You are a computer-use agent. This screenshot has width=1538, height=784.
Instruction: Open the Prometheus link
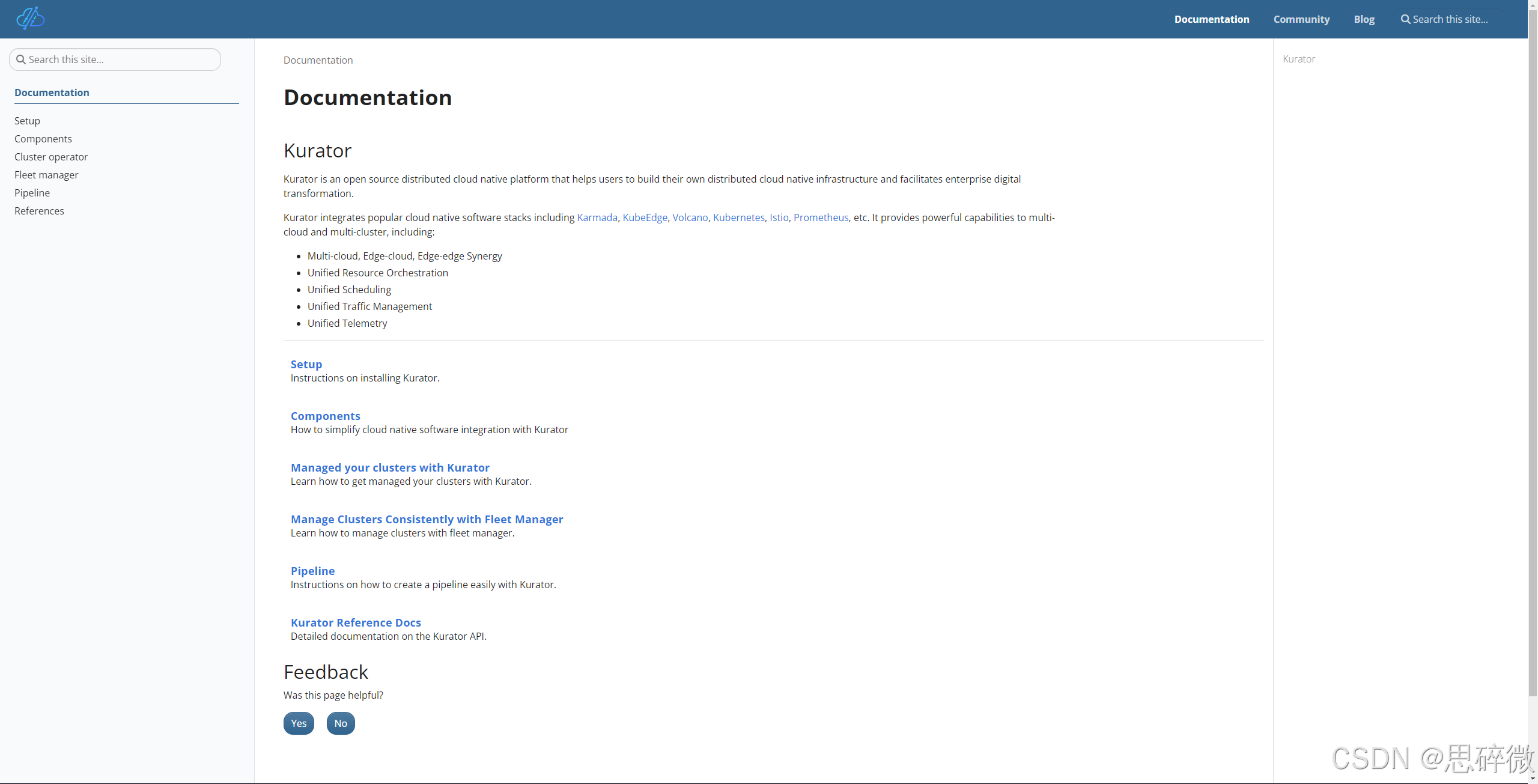pyautogui.click(x=821, y=217)
